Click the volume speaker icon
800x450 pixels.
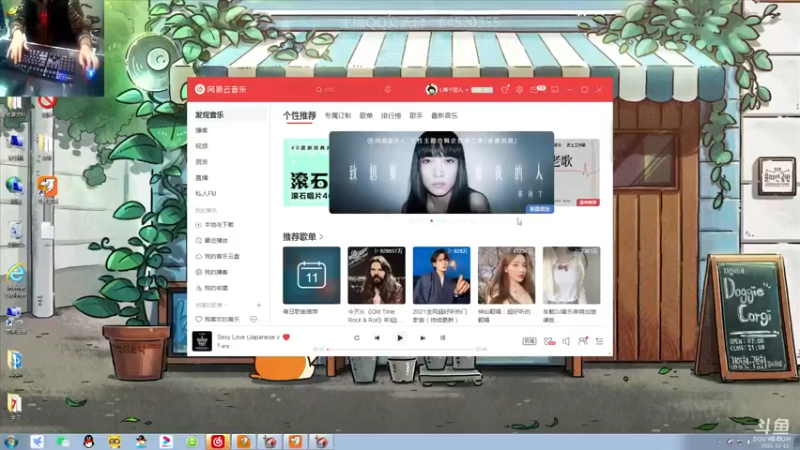(x=566, y=341)
